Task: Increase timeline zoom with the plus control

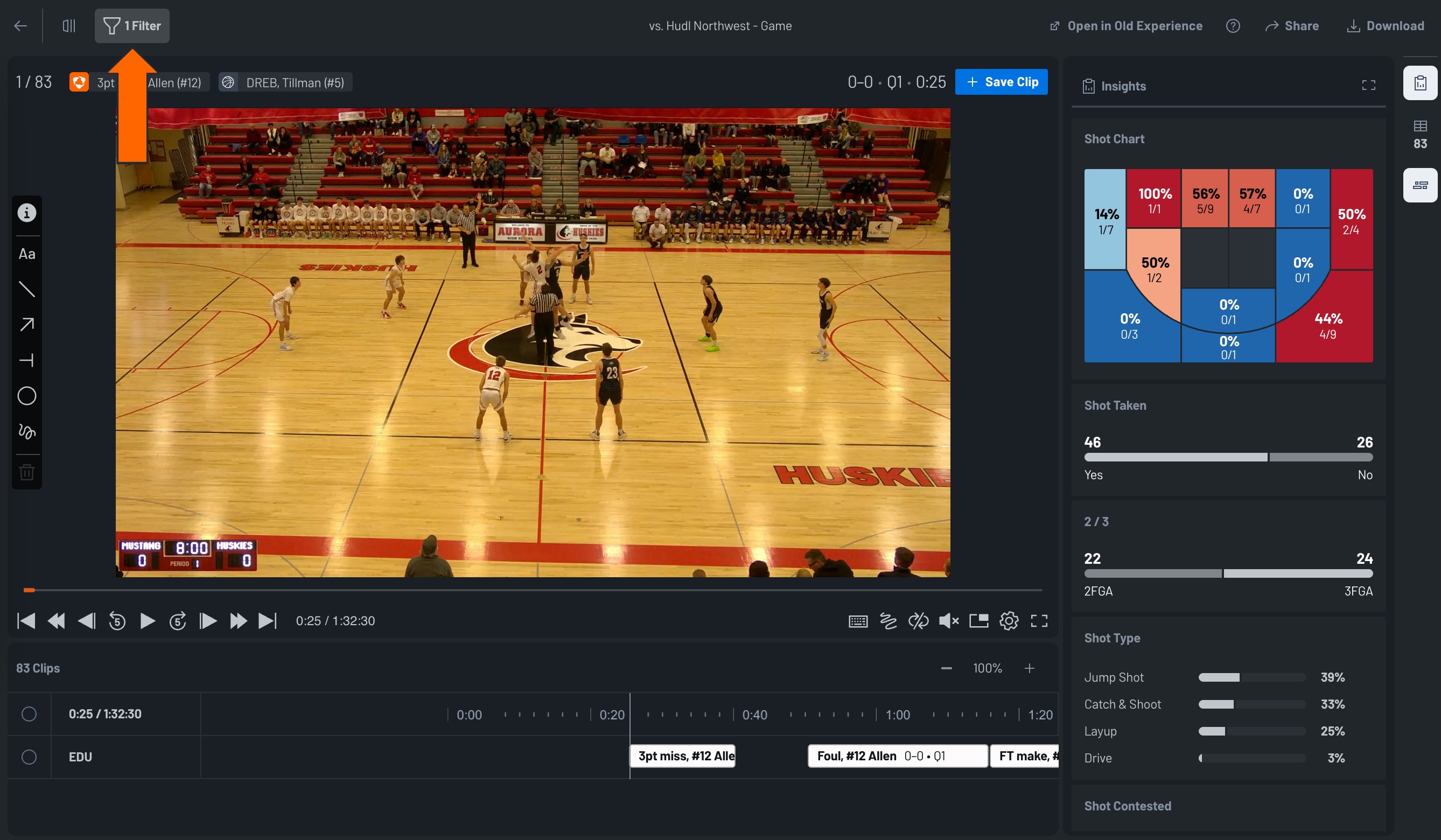Action: tap(1029, 667)
